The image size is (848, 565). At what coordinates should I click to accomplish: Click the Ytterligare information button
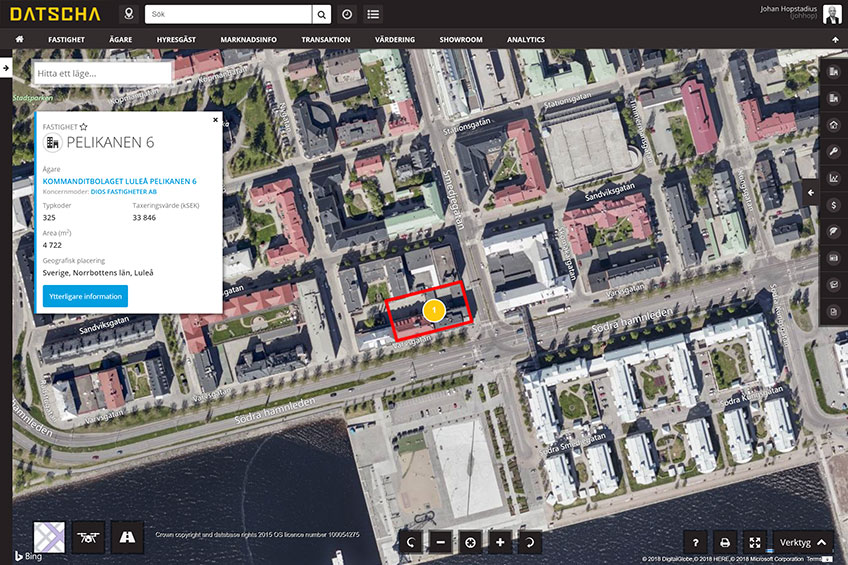click(x=85, y=296)
